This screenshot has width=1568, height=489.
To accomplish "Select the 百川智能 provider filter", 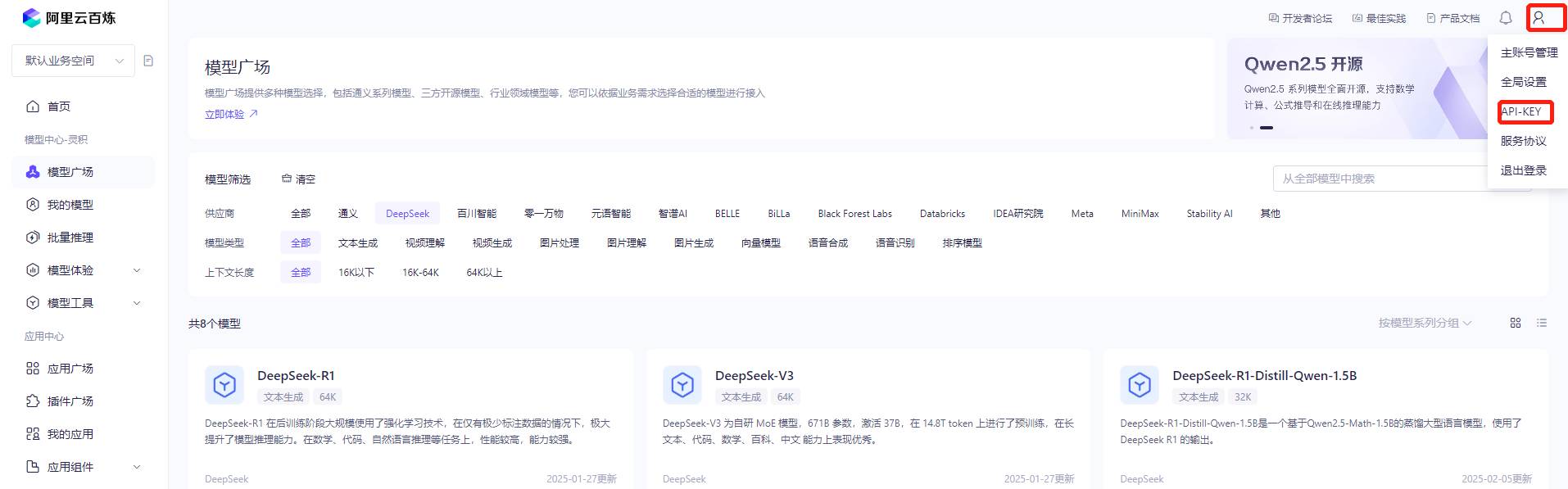I will pyautogui.click(x=477, y=214).
